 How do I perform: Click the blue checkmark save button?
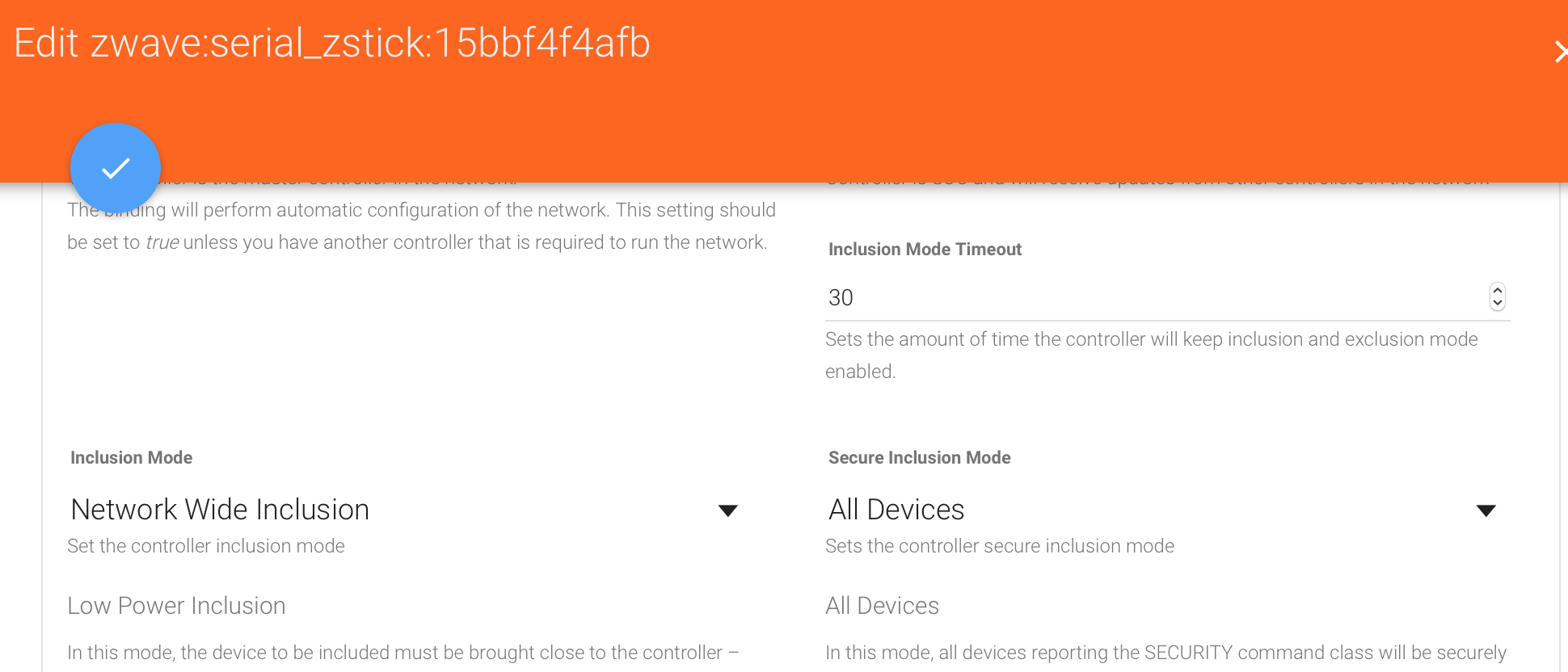coord(116,168)
